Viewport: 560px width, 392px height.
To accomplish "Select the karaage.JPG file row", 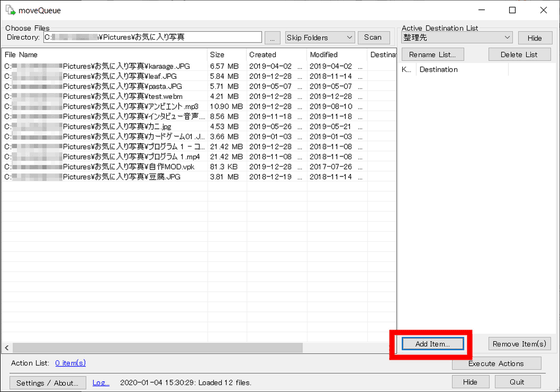I will (199, 66).
